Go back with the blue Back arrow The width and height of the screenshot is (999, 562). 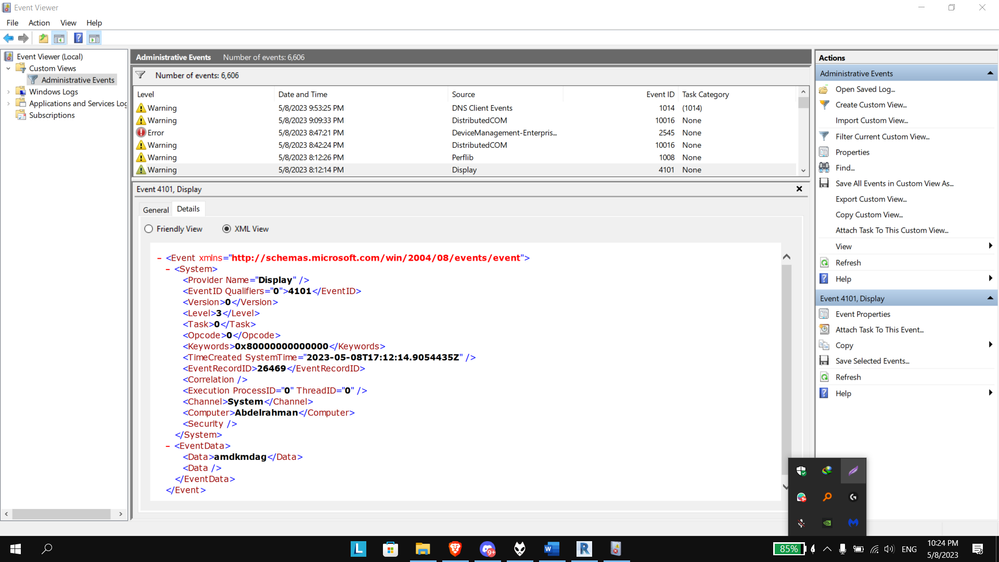click(x=8, y=38)
